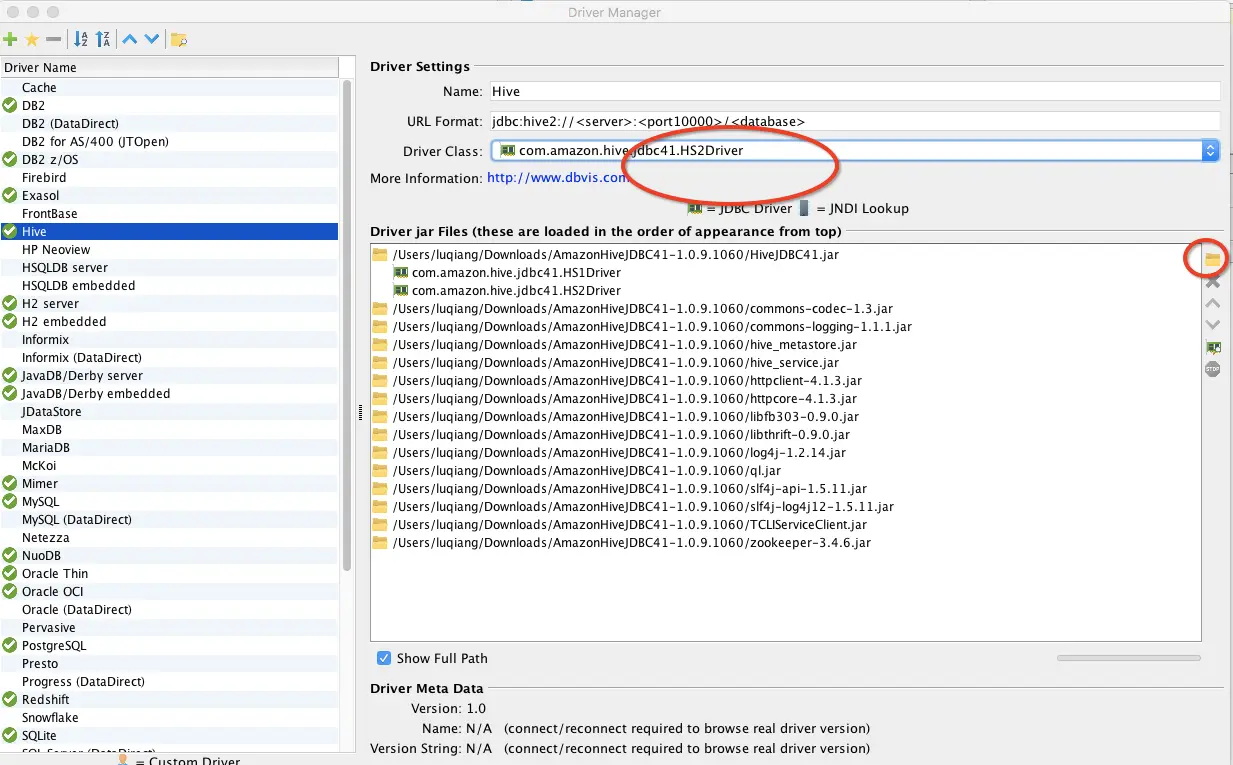Select the Hive driver in list
This screenshot has width=1233, height=765.
pyautogui.click(x=170, y=231)
